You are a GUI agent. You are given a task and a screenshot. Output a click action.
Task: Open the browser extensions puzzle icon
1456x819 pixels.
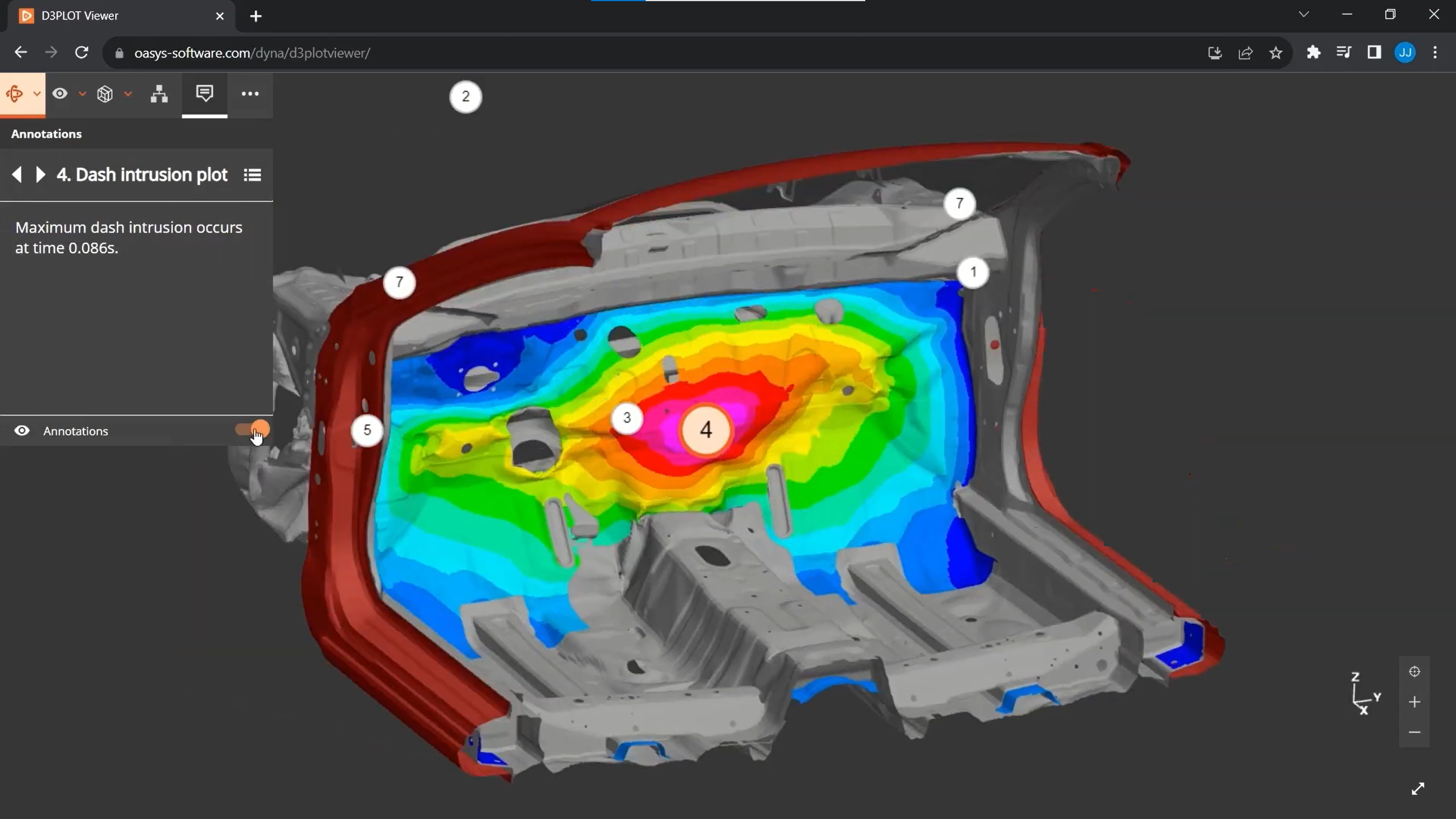point(1313,53)
